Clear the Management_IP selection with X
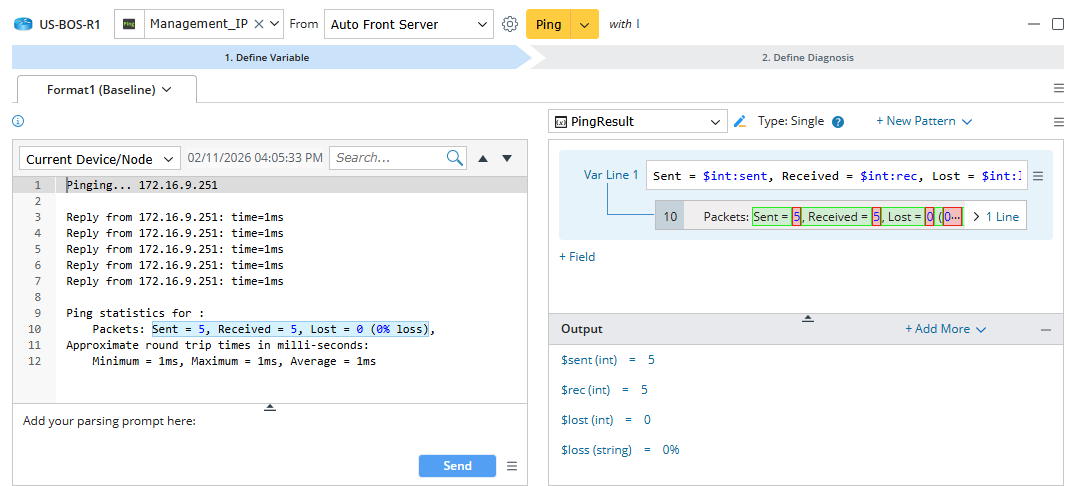Image resolution: width=1065 pixels, height=486 pixels. pos(259,24)
